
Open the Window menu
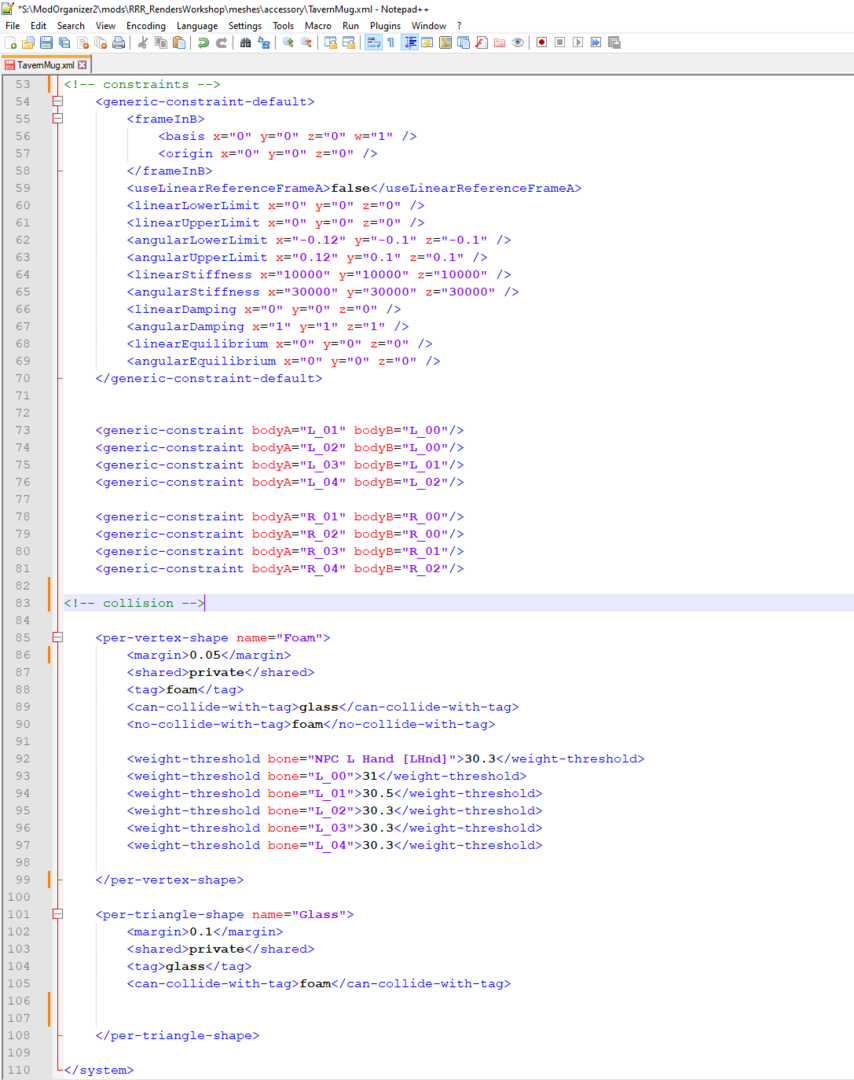click(x=429, y=25)
